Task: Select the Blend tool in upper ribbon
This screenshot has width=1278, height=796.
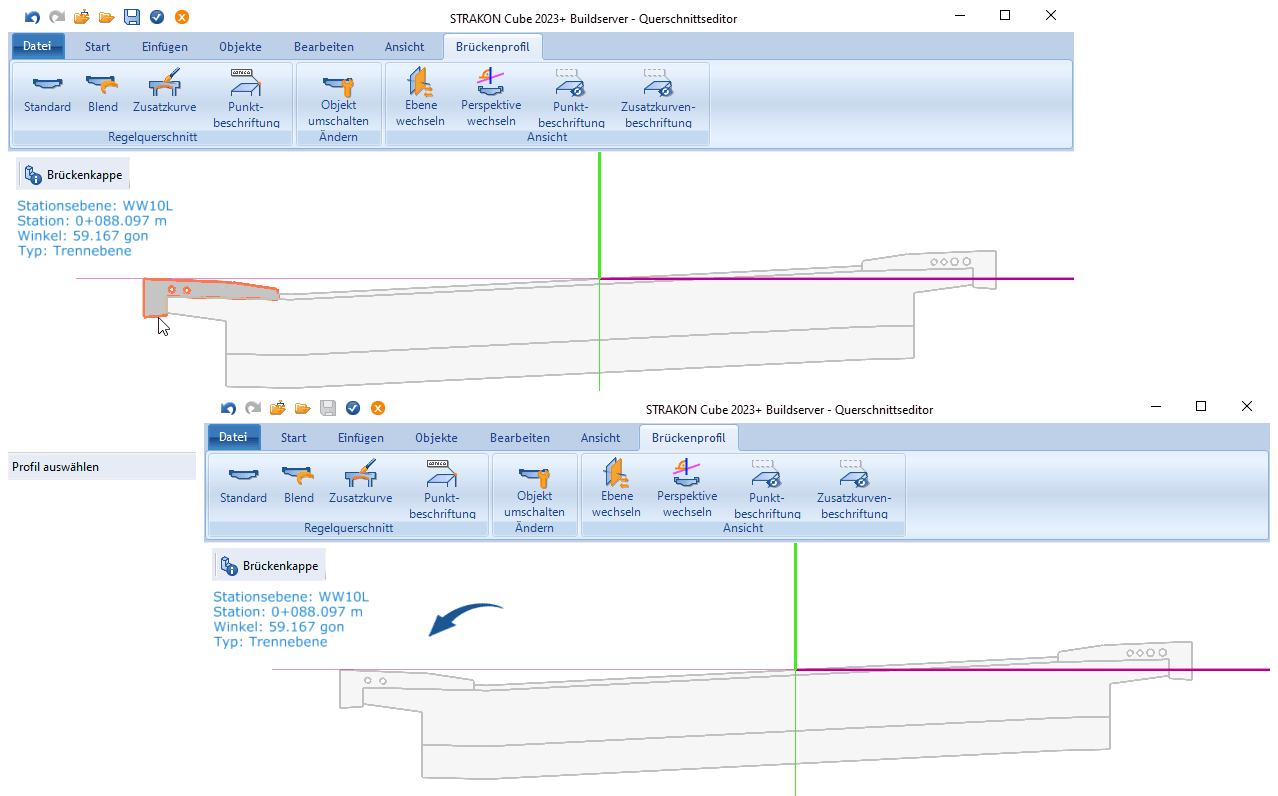Action: click(x=103, y=93)
